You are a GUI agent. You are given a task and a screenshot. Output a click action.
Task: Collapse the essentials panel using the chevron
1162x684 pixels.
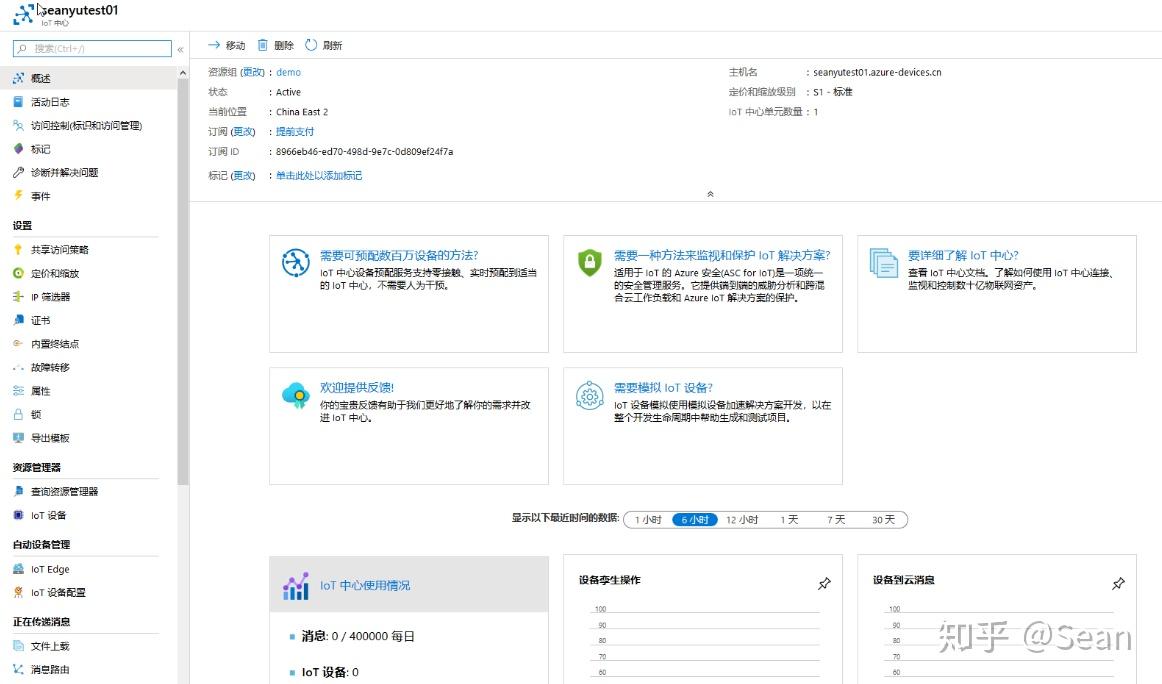(x=710, y=193)
